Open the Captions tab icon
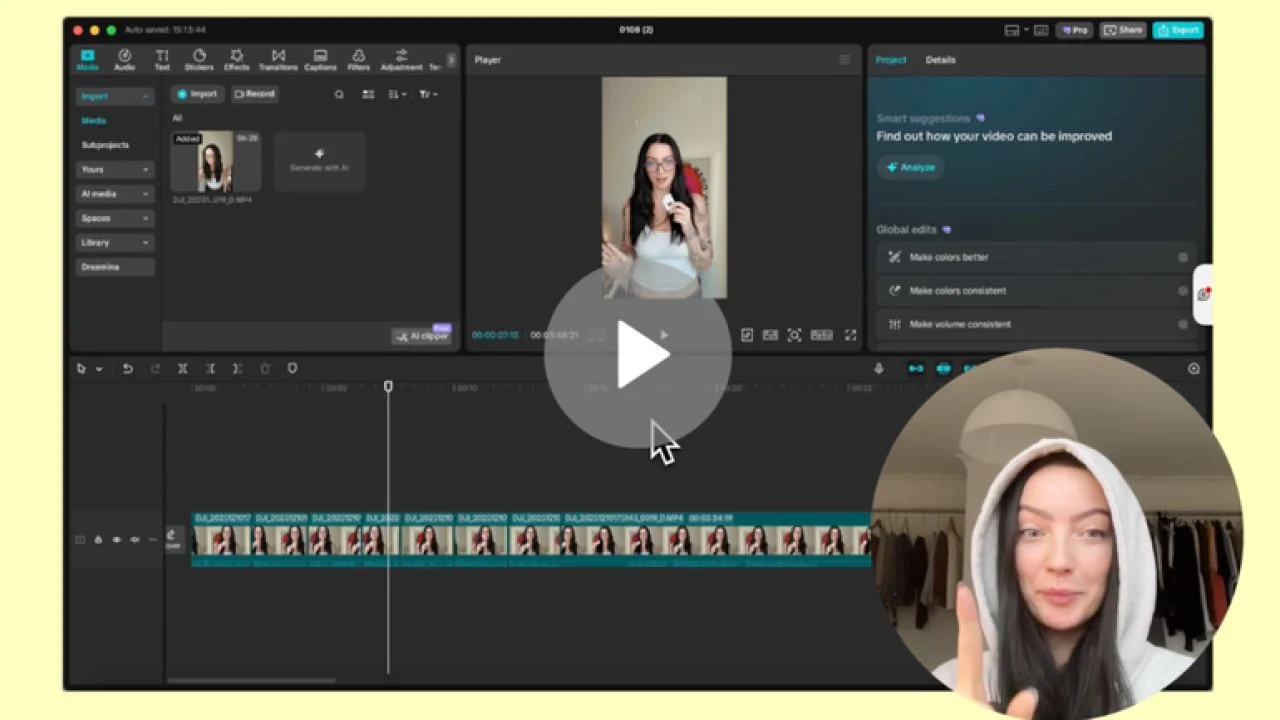 [x=320, y=59]
